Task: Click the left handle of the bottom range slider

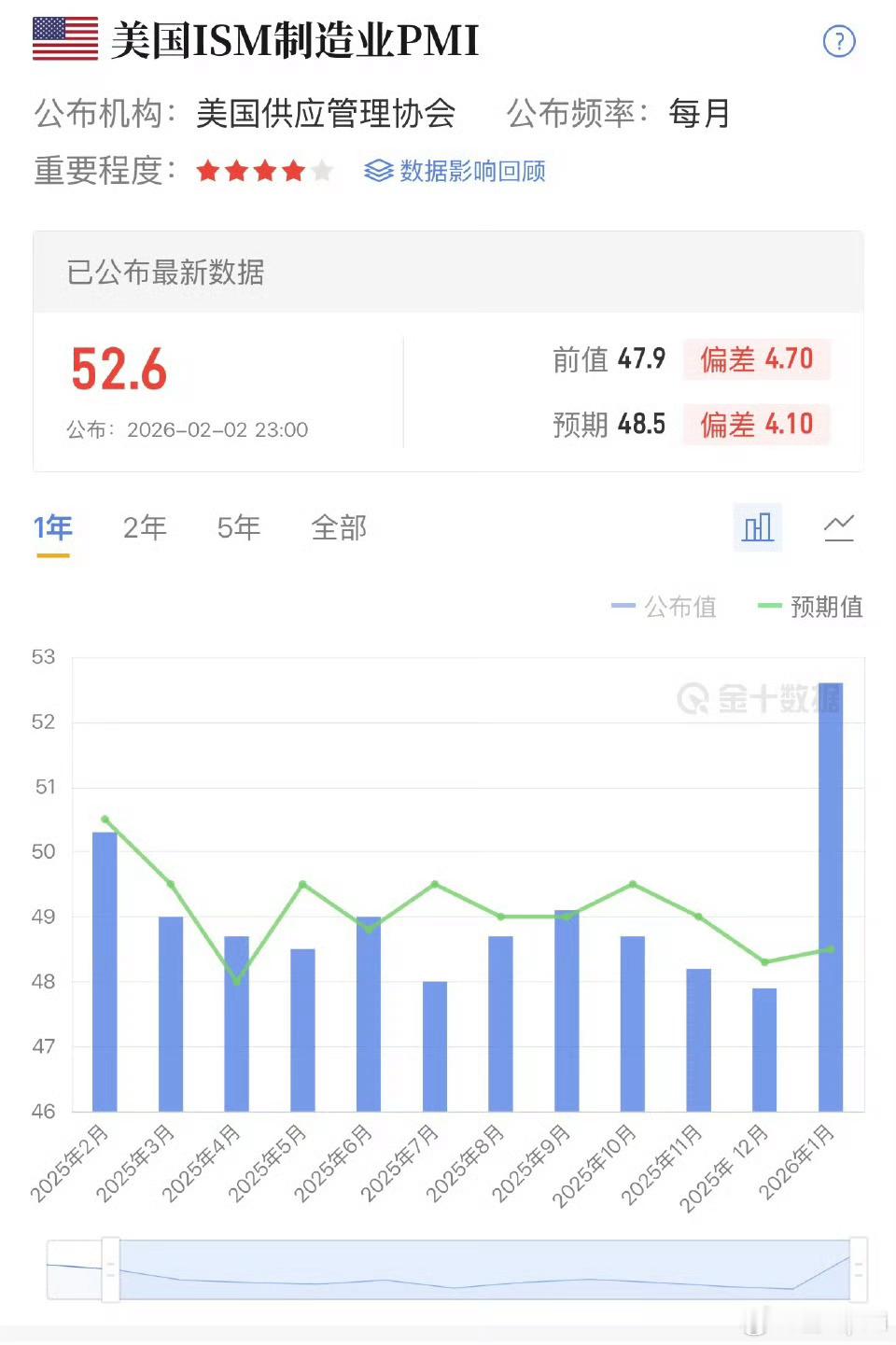Action: pos(111,1270)
